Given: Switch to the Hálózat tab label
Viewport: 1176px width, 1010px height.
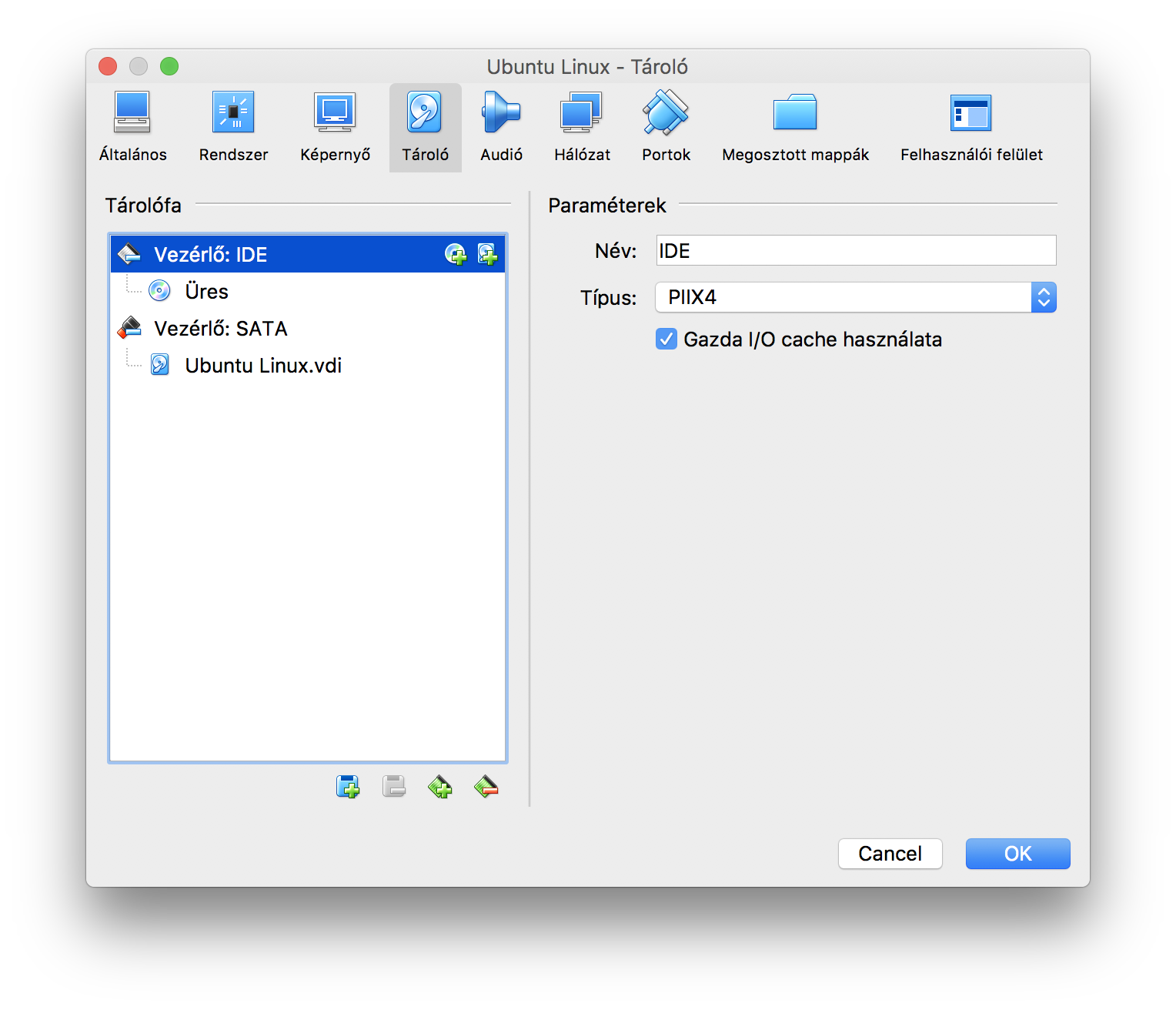Looking at the screenshot, I should click(582, 155).
